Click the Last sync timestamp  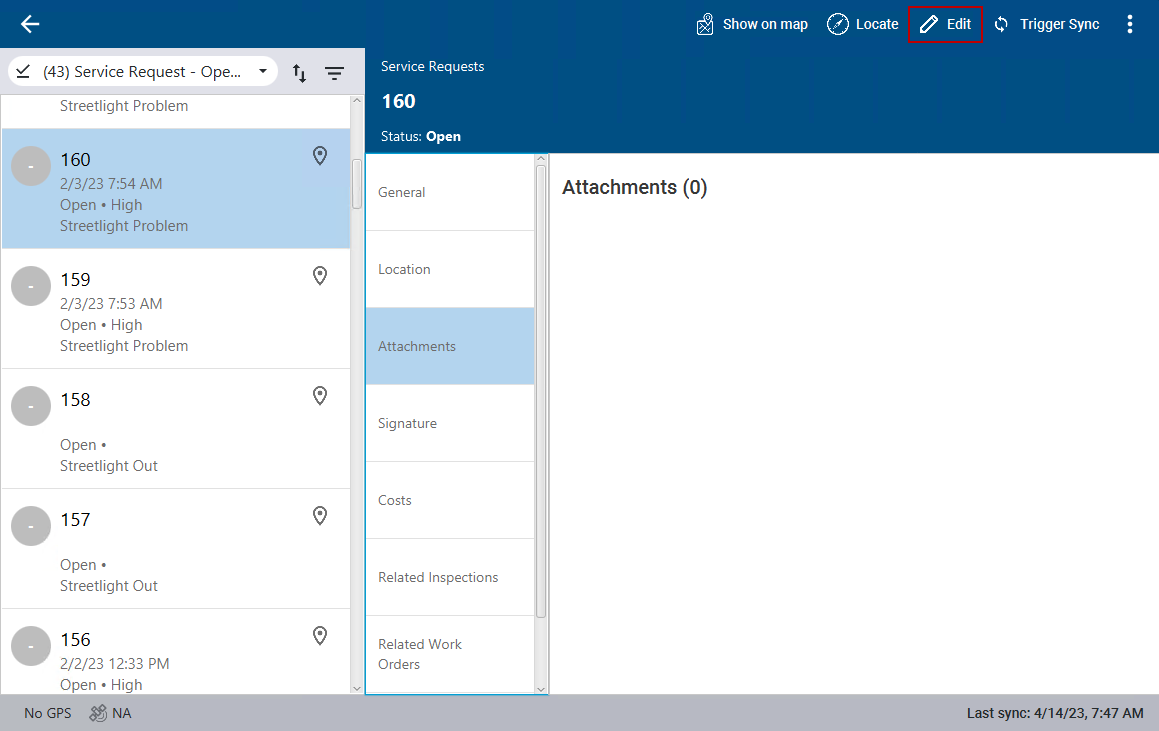click(x=1055, y=713)
